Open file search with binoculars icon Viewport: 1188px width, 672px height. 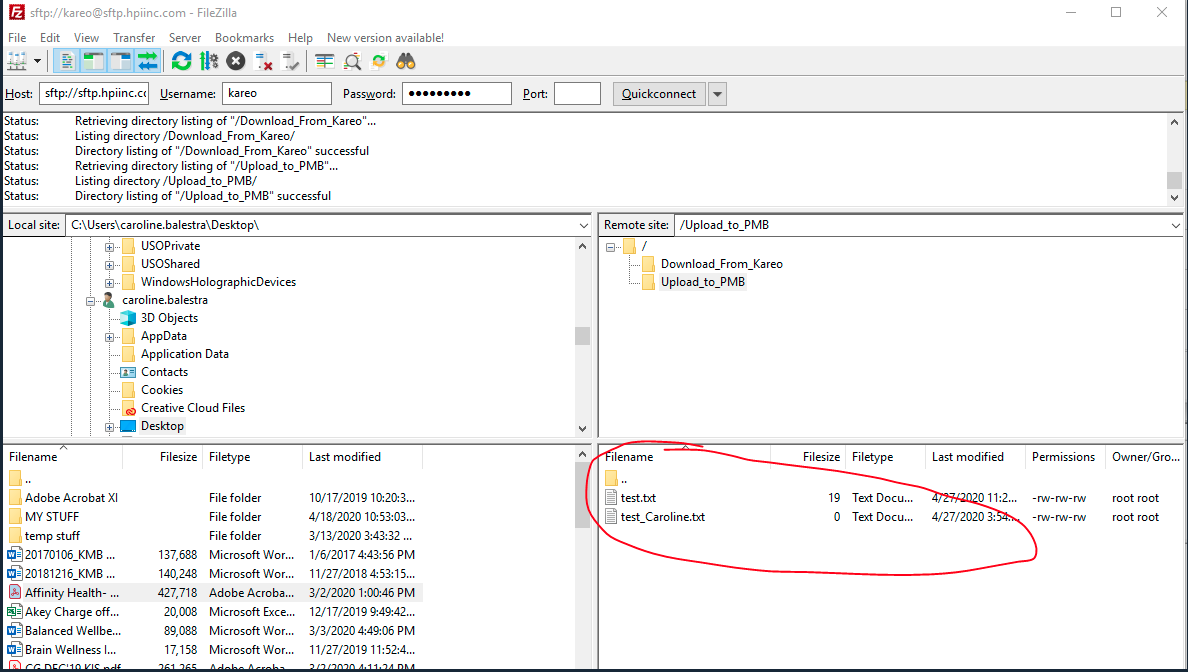click(x=405, y=61)
